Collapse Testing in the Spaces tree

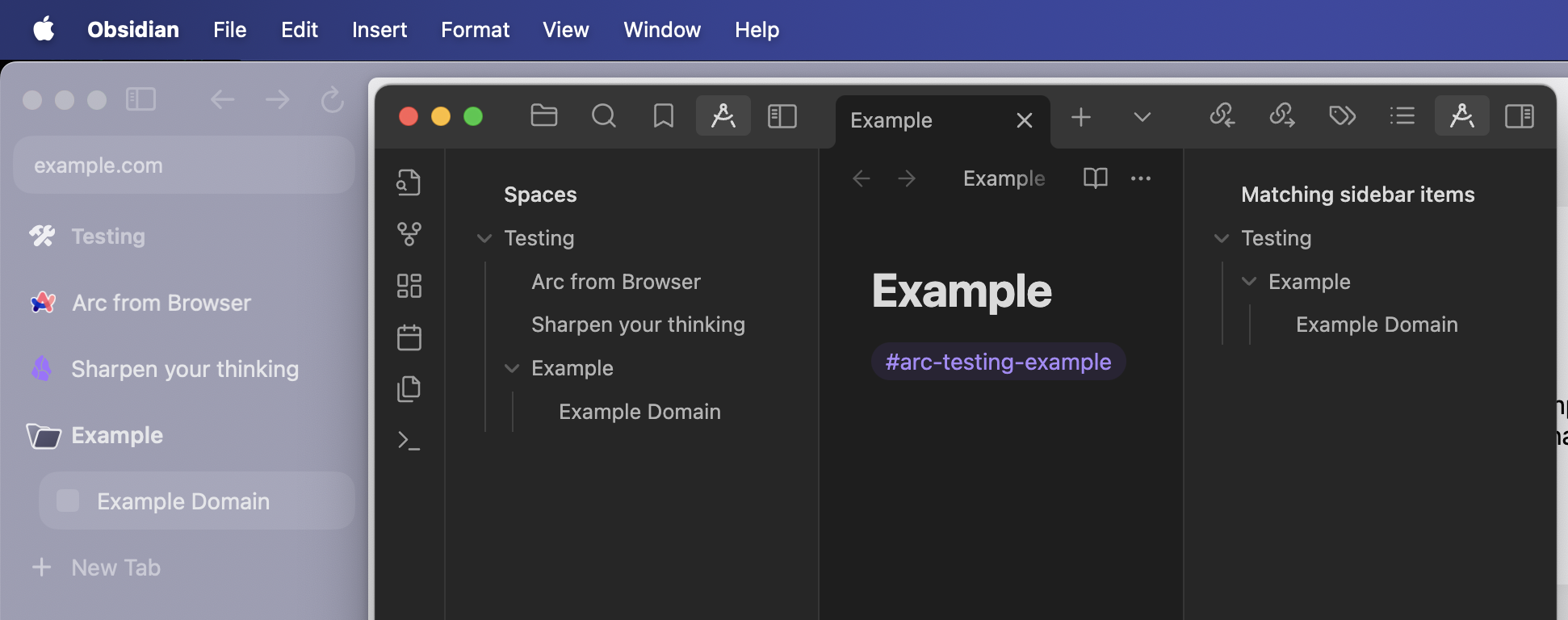tap(484, 238)
